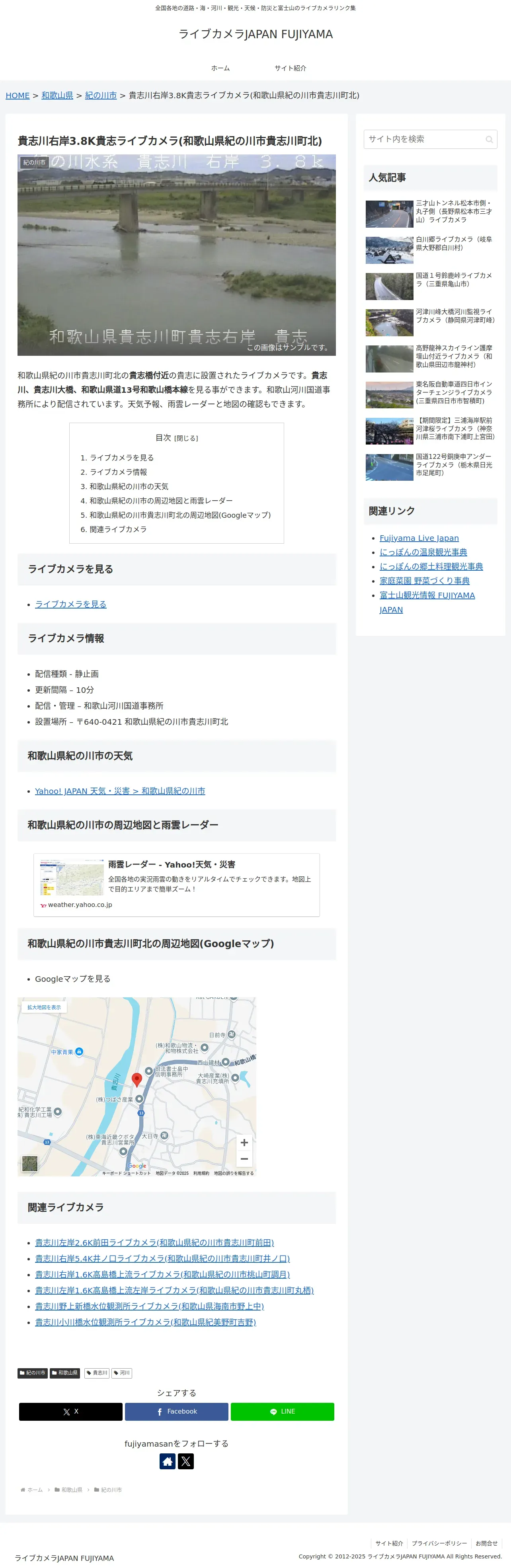Open Fujiyama Live Japan related link

[x=419, y=538]
